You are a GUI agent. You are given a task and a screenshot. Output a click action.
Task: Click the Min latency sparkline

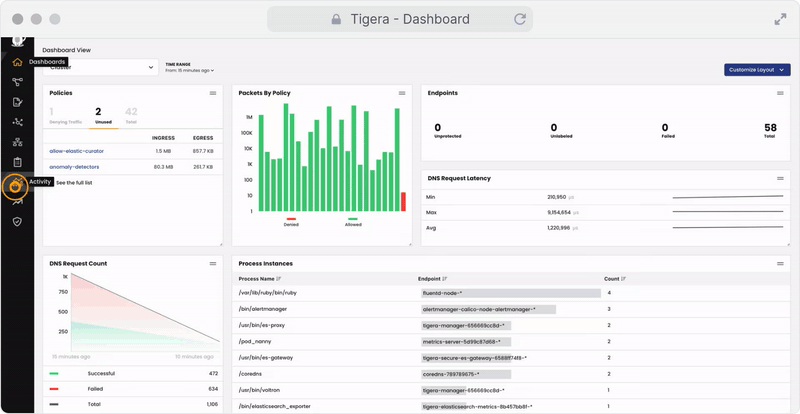(728, 197)
